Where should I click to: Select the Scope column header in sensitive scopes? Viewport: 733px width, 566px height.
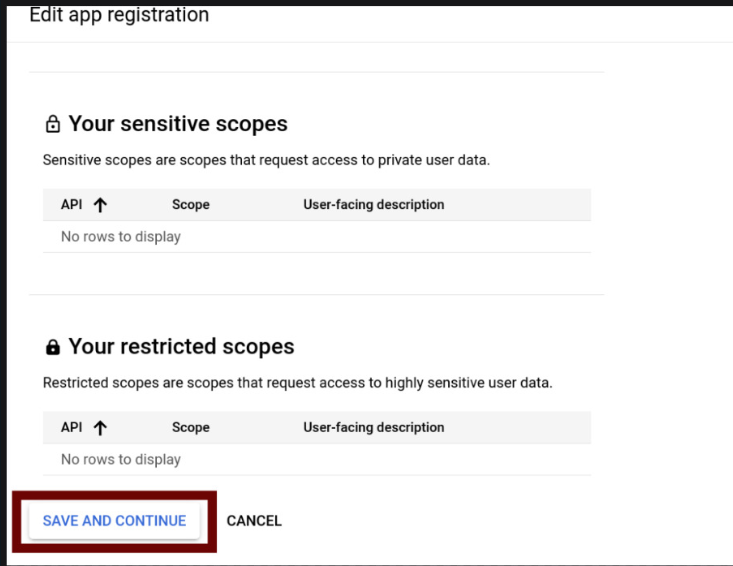(190, 205)
